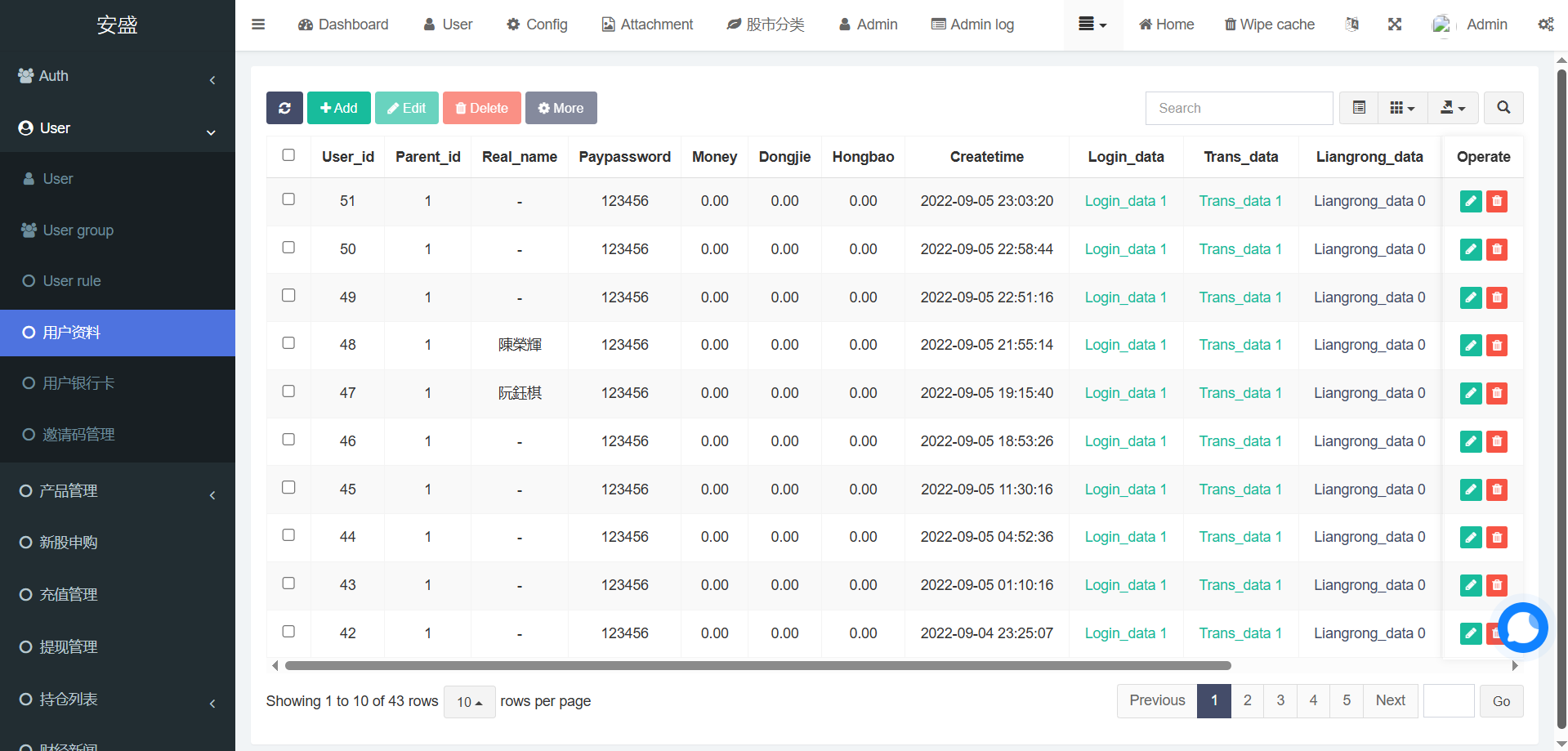Viewport: 1568px width, 751px height.
Task: Click the fullscreen toggle icon
Action: [x=1395, y=25]
